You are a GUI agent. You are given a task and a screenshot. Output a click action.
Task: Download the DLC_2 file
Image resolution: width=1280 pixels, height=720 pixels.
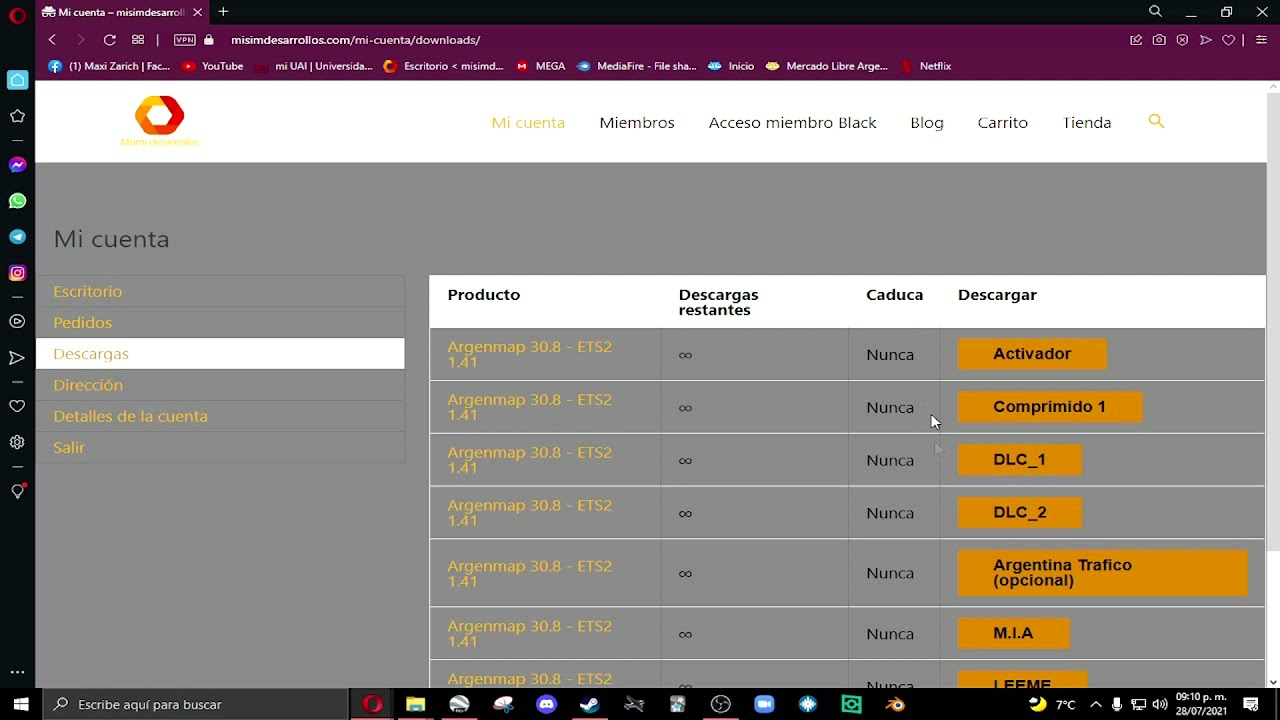(1019, 513)
